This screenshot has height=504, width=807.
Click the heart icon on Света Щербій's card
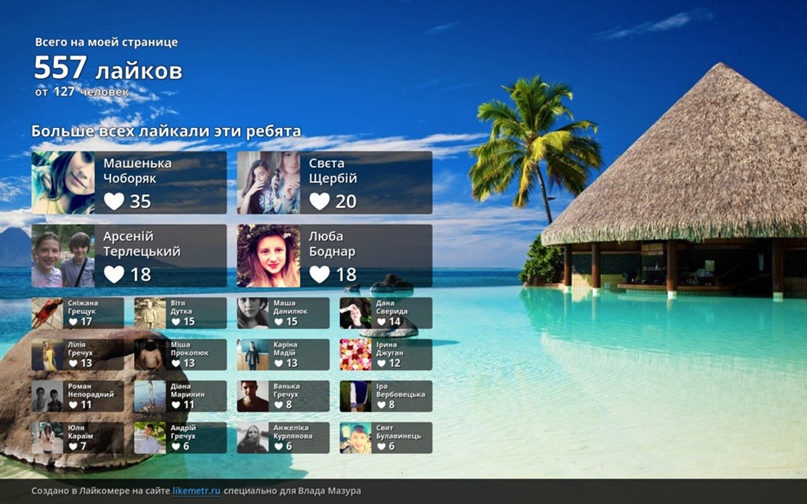pyautogui.click(x=320, y=201)
